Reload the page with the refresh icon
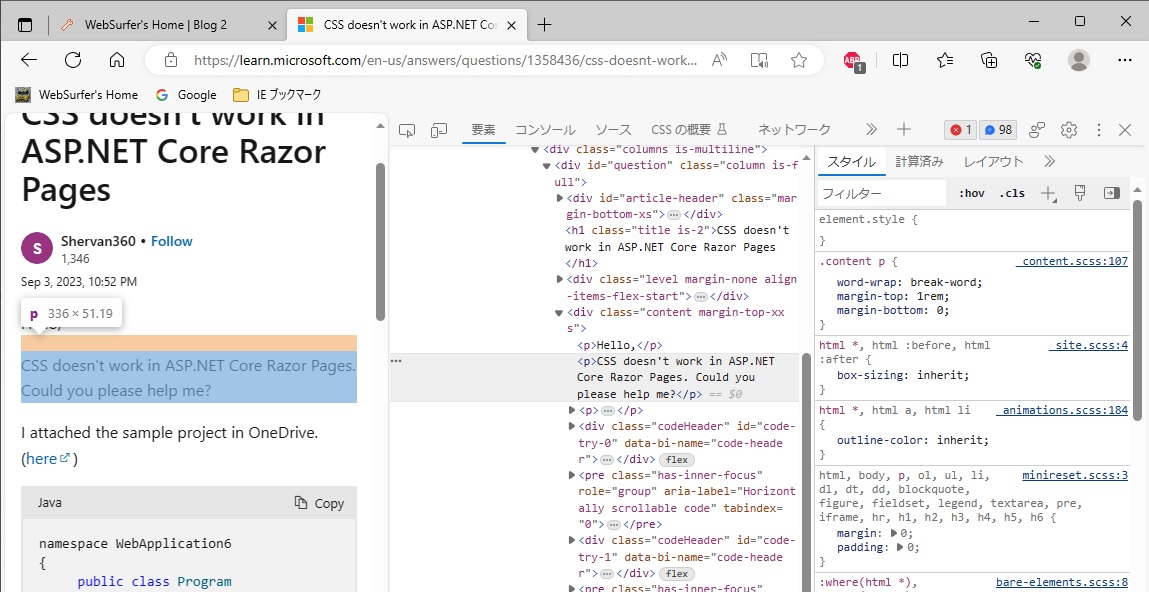The width and height of the screenshot is (1149, 592). [73, 60]
